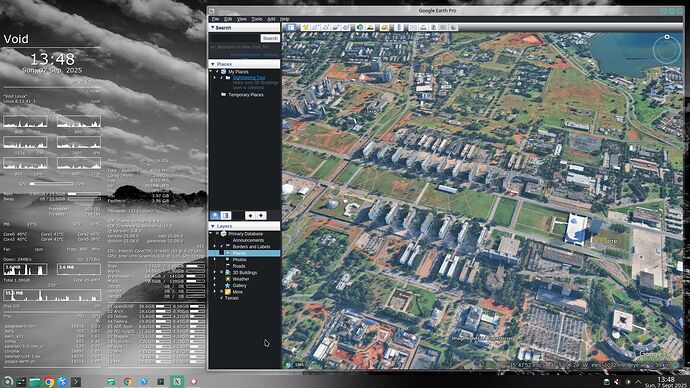The height and width of the screenshot is (388, 690).
Task: Disable the Terrain layer checkbox
Action: (x=221, y=298)
